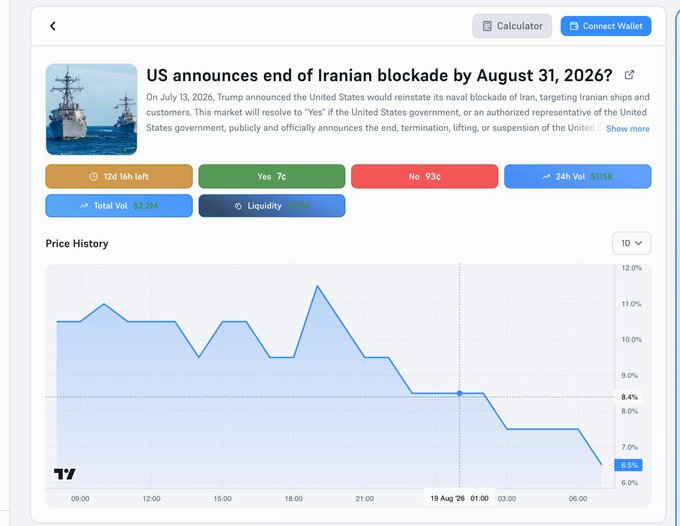Open the external link icon beside the title

629,75
